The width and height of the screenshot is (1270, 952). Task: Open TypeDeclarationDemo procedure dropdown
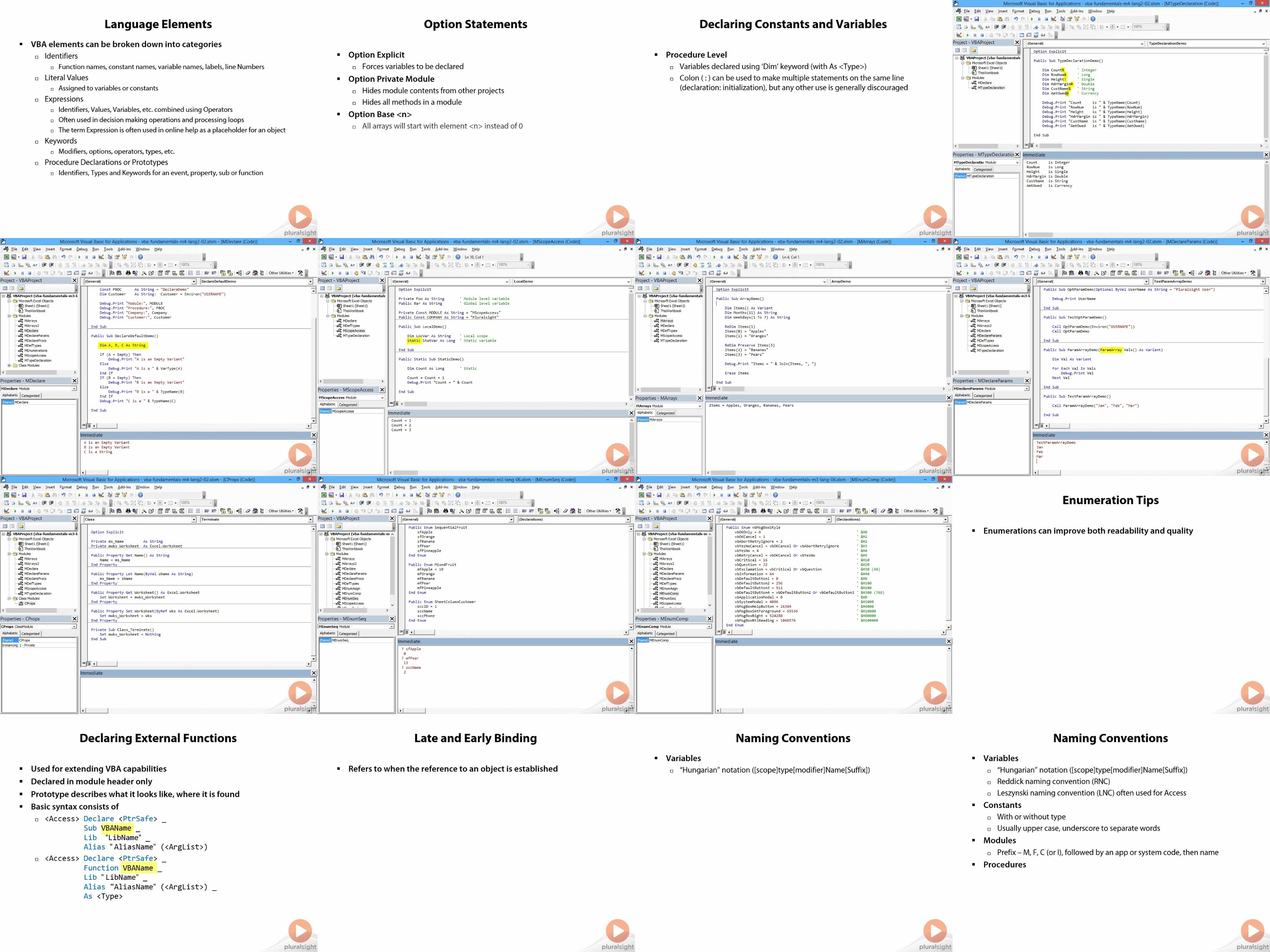pyautogui.click(x=1263, y=44)
